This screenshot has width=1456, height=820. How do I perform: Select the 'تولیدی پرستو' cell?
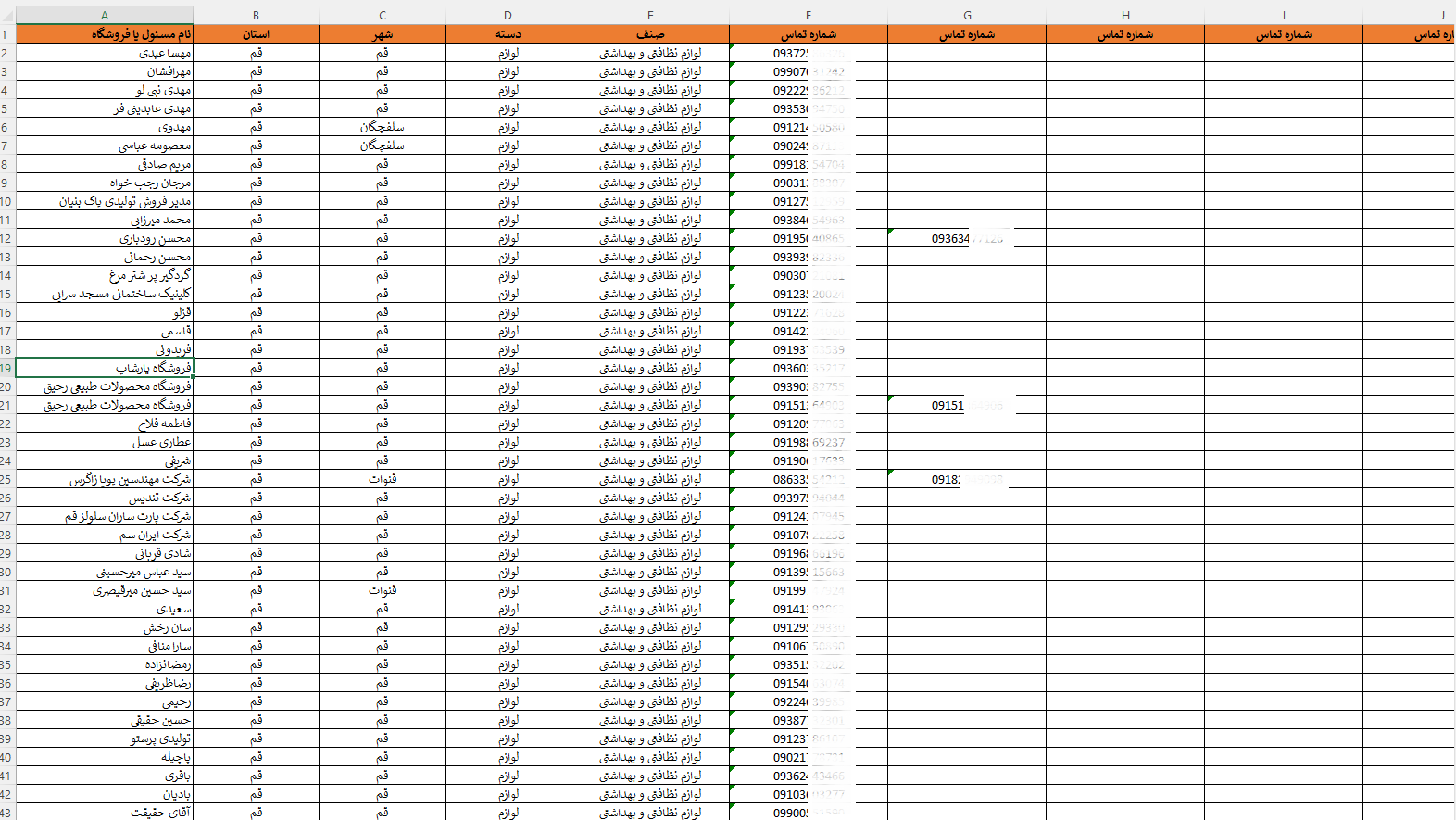105,738
